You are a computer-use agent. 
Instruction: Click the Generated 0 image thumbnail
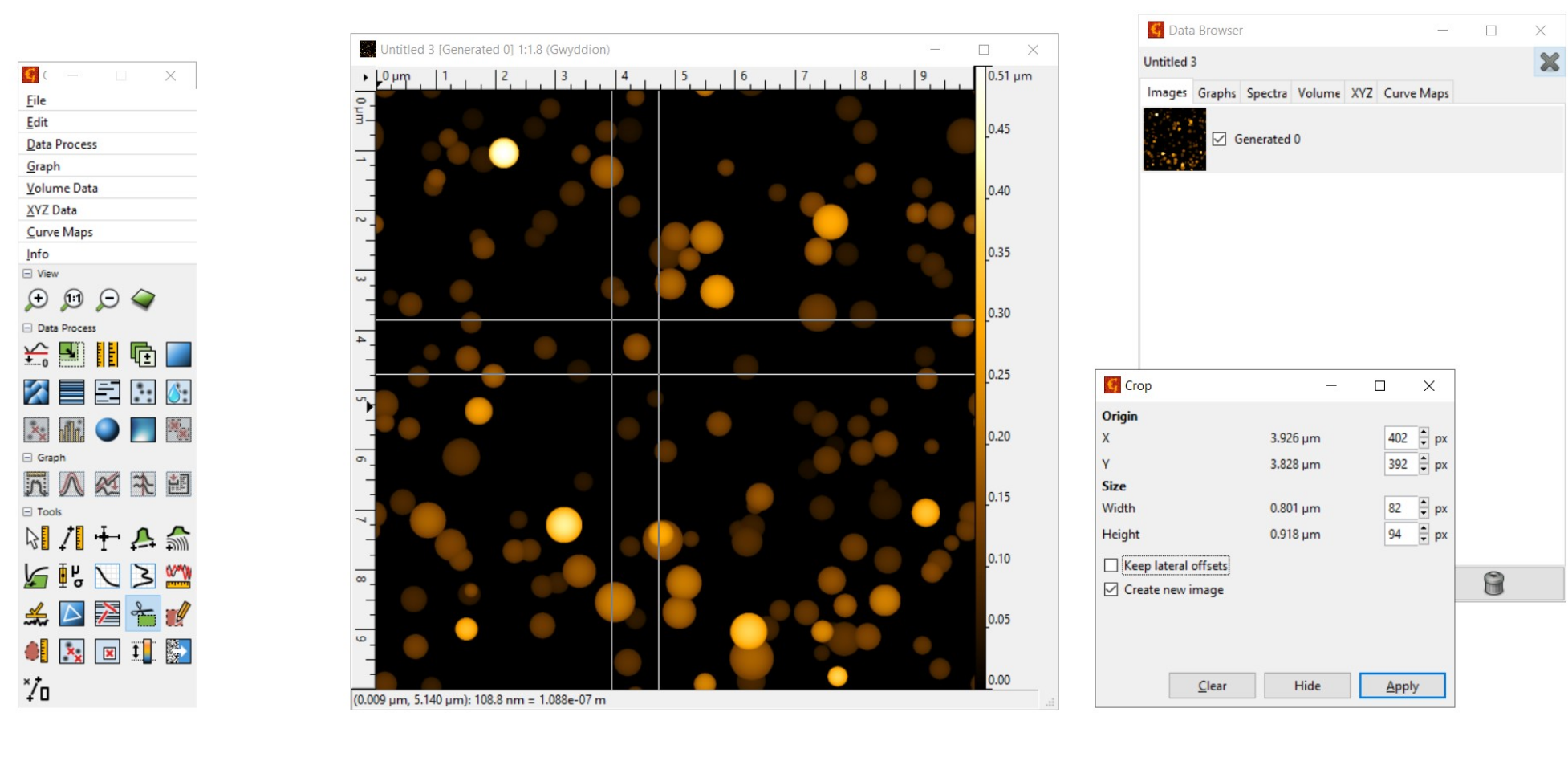(x=1174, y=140)
